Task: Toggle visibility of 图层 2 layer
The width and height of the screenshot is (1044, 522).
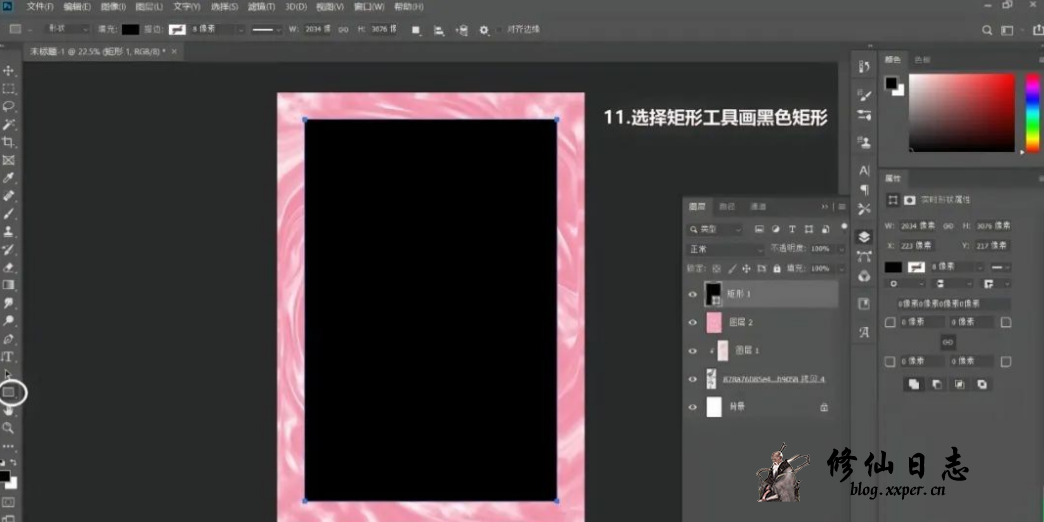Action: [692, 322]
